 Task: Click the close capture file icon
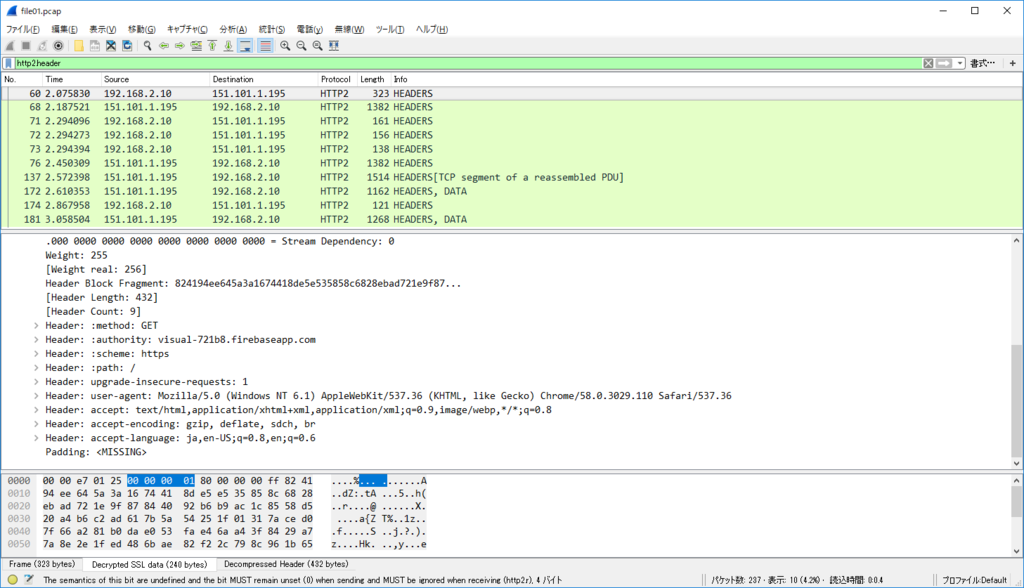(111, 46)
